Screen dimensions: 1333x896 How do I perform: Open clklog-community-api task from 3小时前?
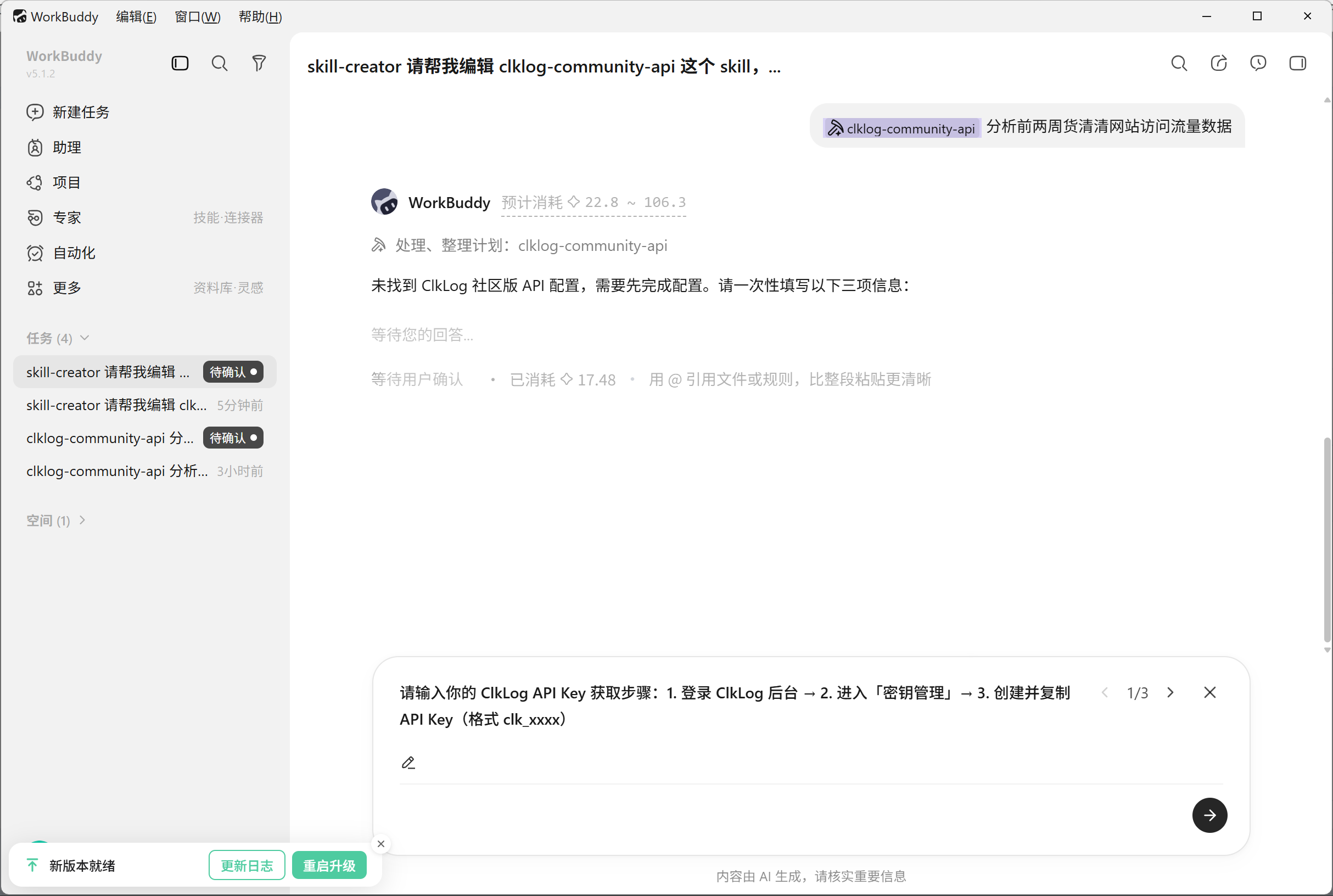(144, 472)
